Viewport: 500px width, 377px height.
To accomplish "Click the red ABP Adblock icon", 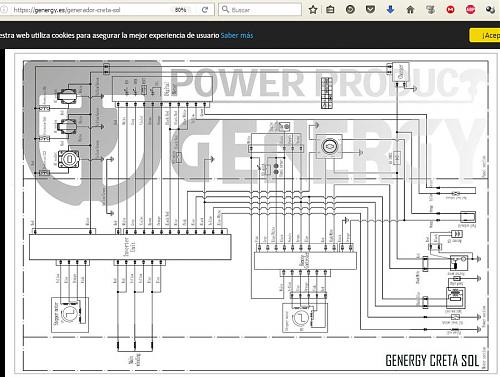I will point(470,10).
